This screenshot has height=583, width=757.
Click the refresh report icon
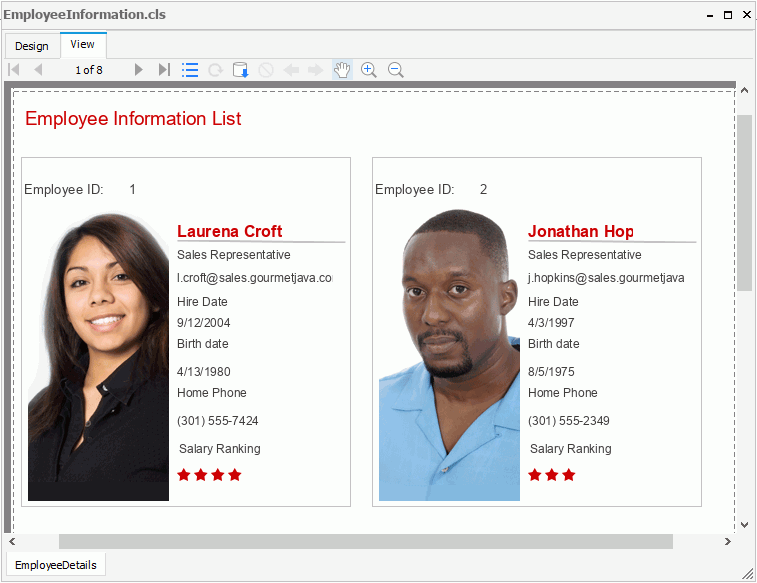215,70
